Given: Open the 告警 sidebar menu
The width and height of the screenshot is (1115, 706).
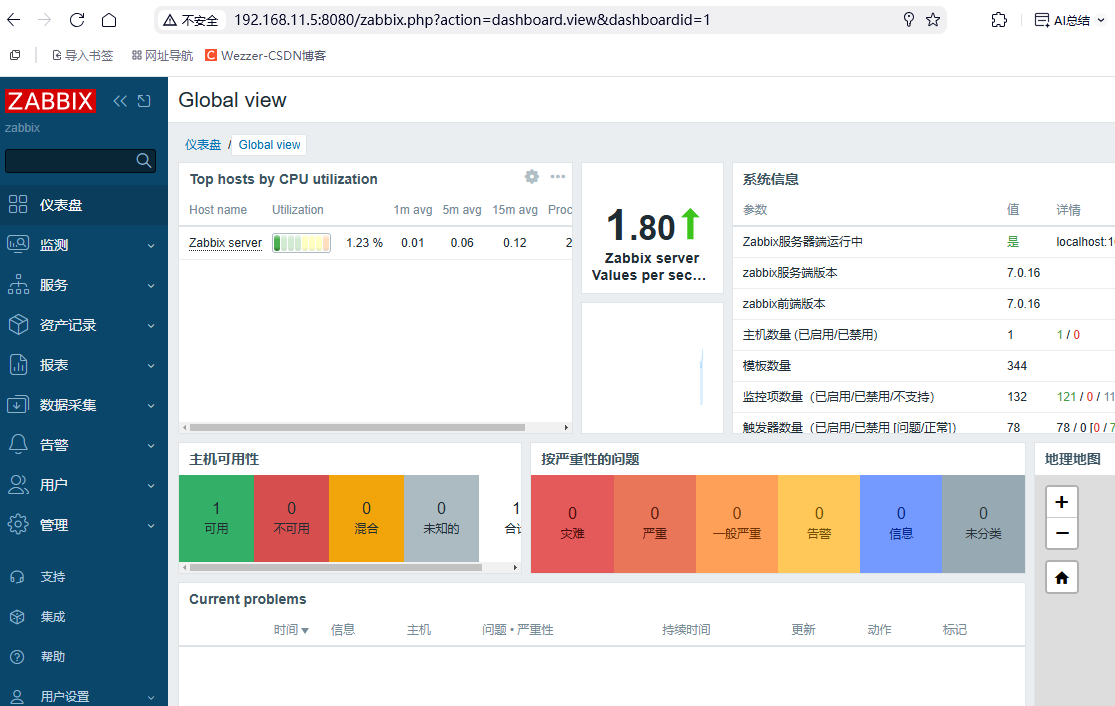Looking at the screenshot, I should click(x=84, y=444).
